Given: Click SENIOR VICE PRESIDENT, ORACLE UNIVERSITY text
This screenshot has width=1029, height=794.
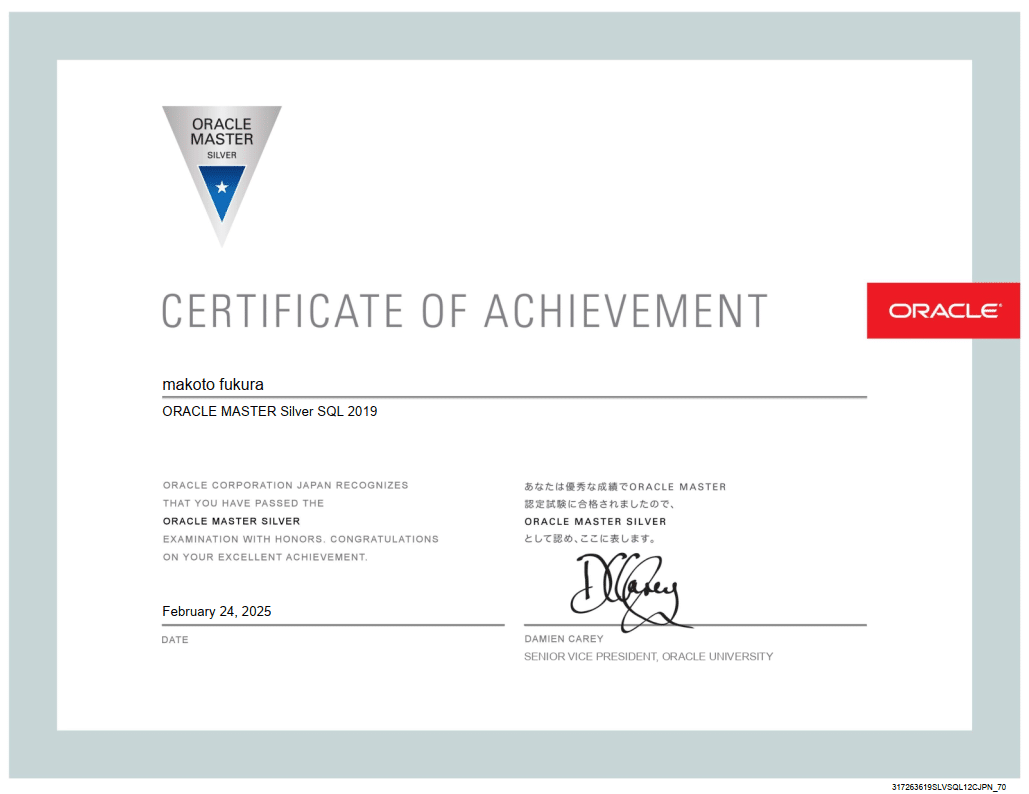Looking at the screenshot, I should coord(648,656).
